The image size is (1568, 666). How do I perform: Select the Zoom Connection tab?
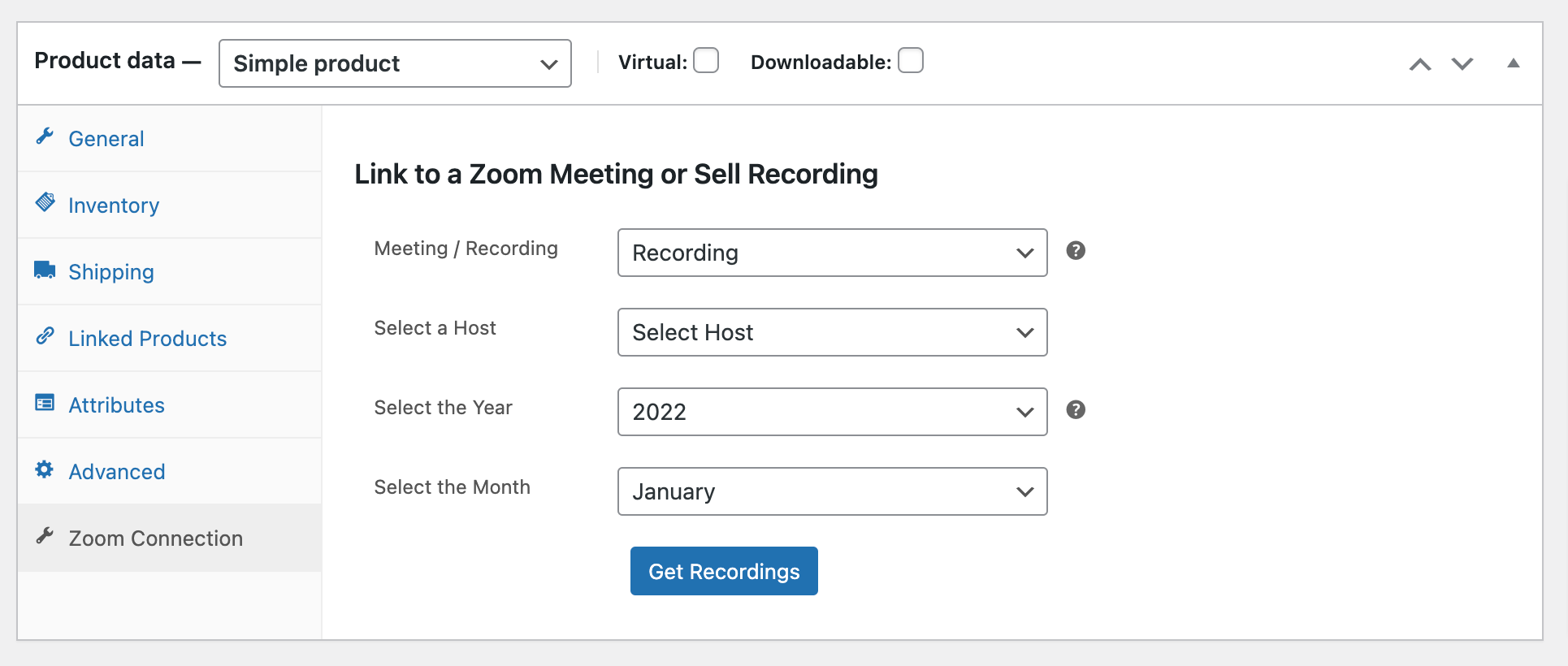(x=170, y=538)
